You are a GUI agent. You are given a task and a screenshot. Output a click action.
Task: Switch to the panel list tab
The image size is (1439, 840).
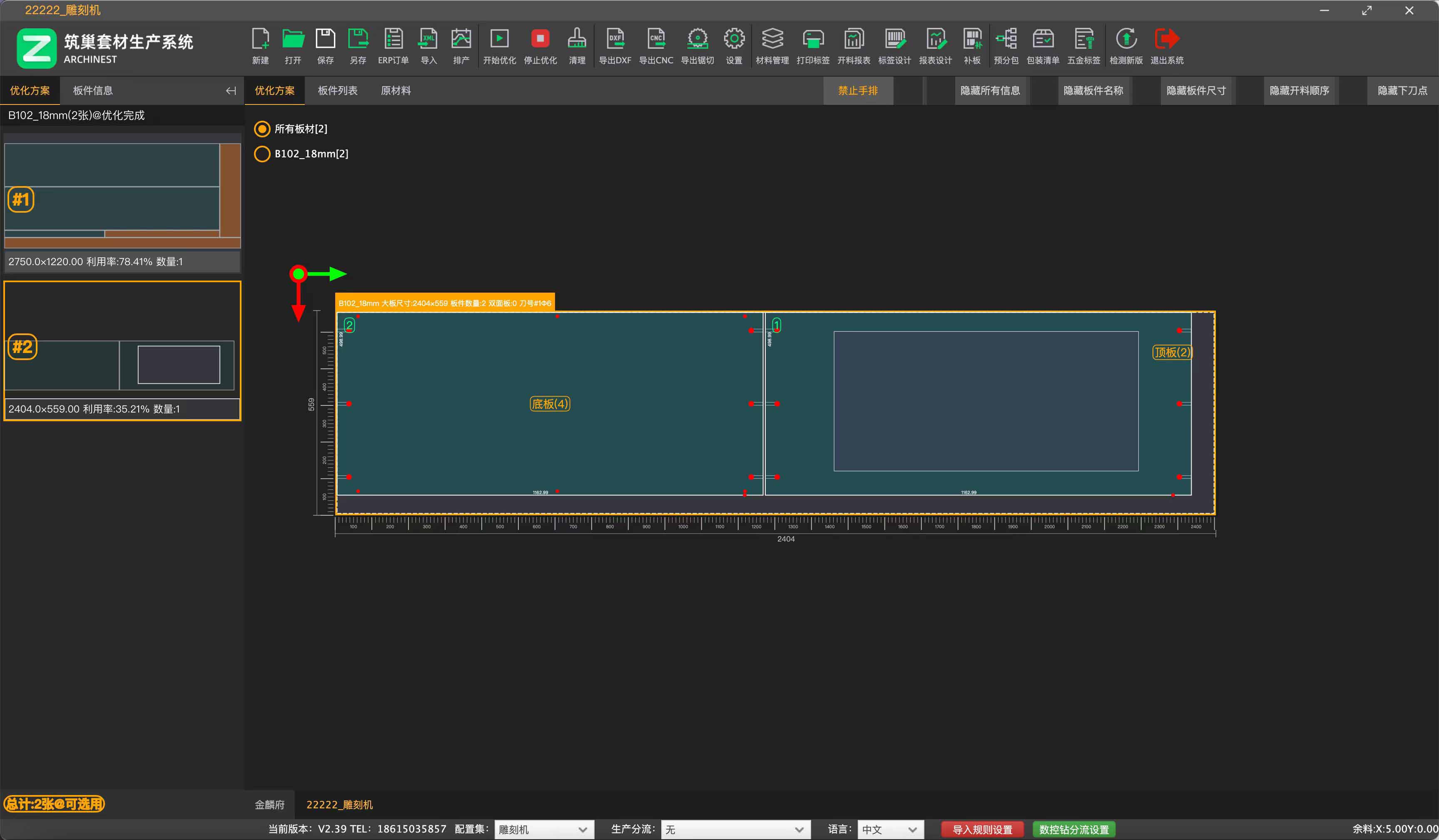(338, 91)
